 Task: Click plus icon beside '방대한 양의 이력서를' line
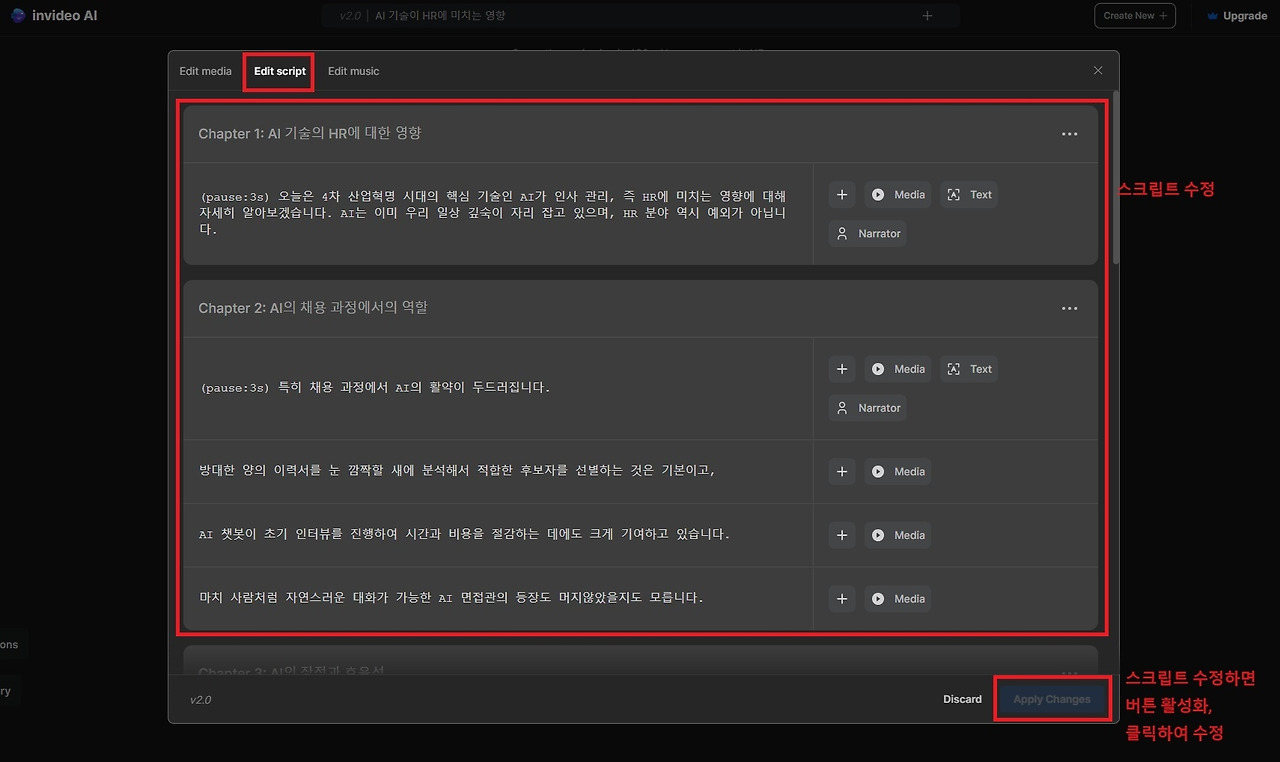[842, 471]
